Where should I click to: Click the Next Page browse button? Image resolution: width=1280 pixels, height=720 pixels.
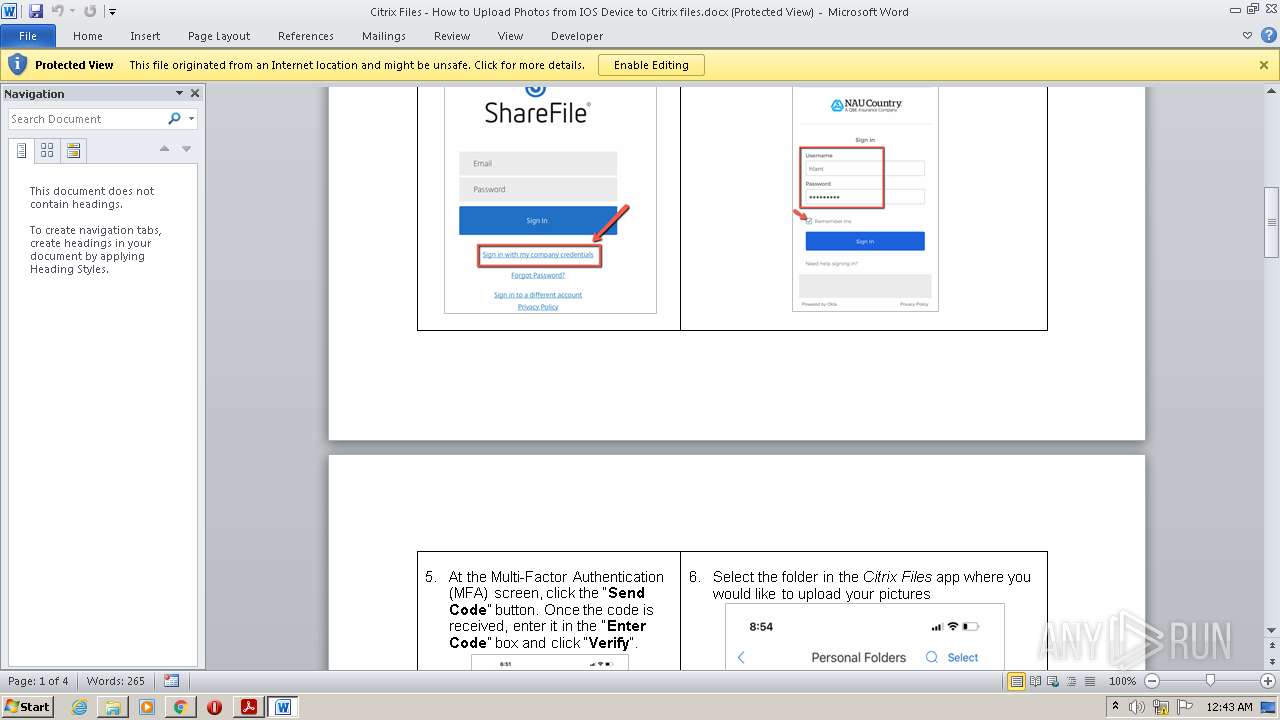coord(1272,664)
